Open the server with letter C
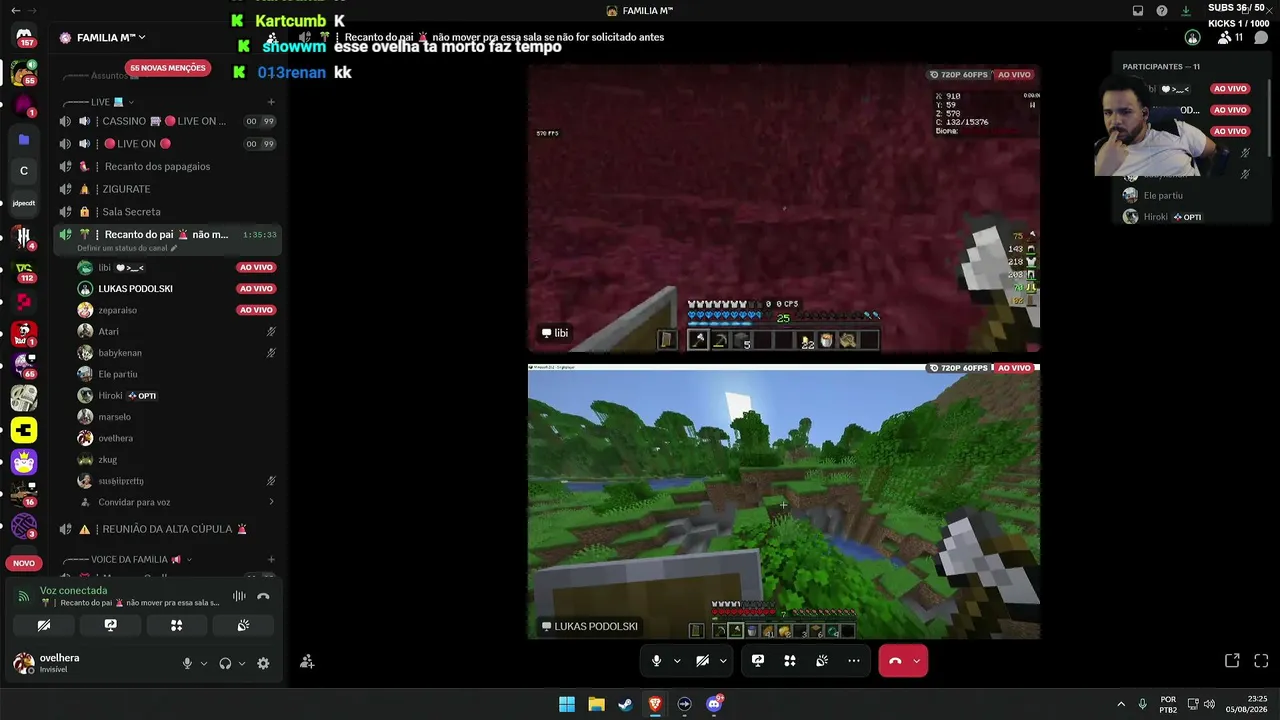This screenshot has width=1280, height=720. (x=24, y=171)
